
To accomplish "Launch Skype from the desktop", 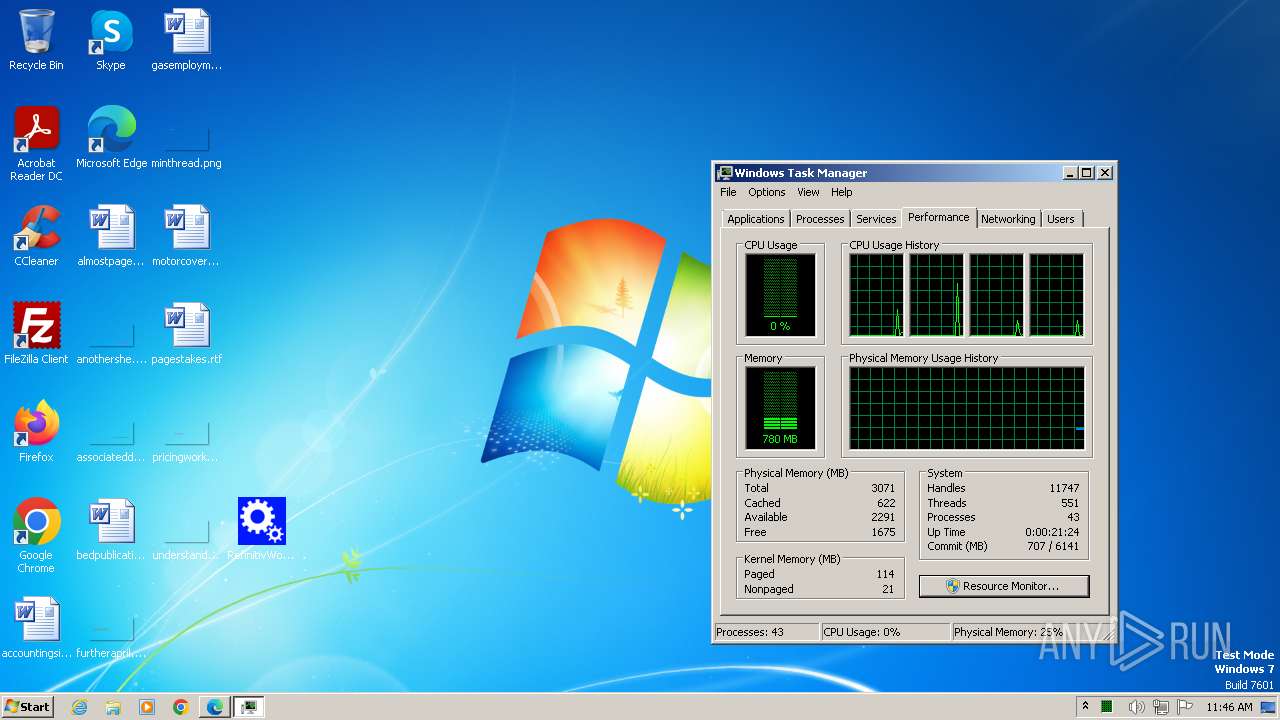I will coord(111,40).
